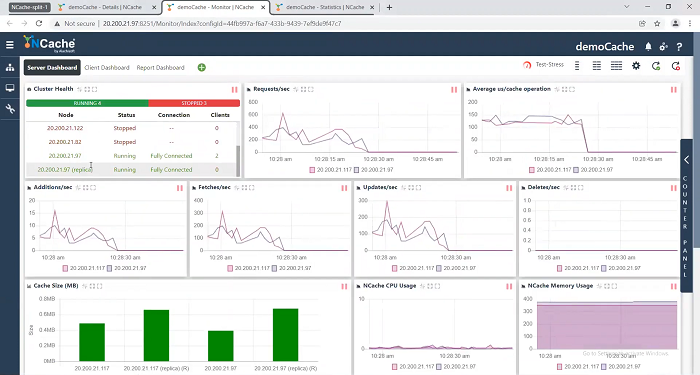Pause the Cluster Health panel
The height and width of the screenshot is (375, 700).
coord(234,90)
